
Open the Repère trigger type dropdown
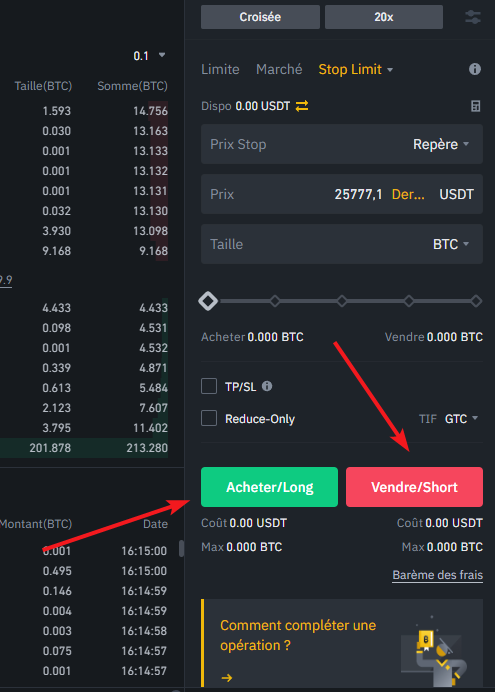point(441,144)
